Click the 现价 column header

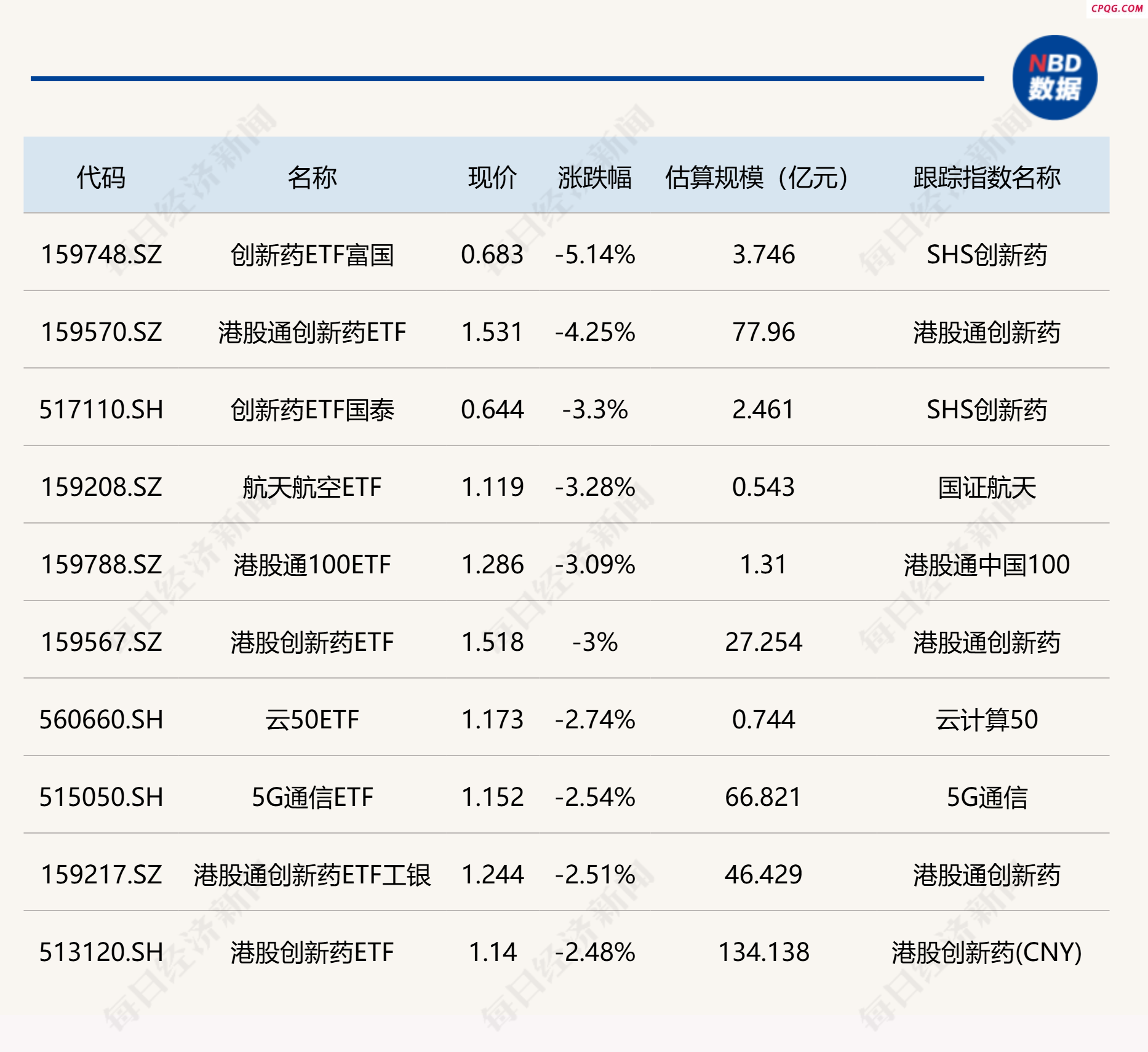tap(492, 177)
